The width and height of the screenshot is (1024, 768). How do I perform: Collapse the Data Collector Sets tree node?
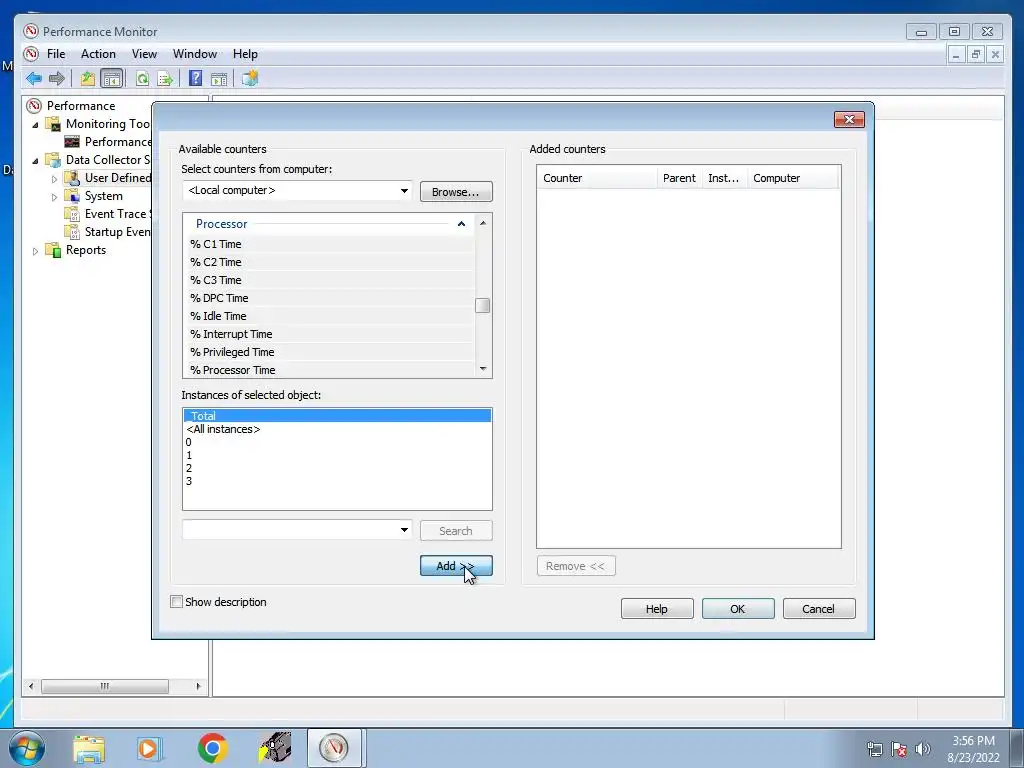click(x=35, y=161)
